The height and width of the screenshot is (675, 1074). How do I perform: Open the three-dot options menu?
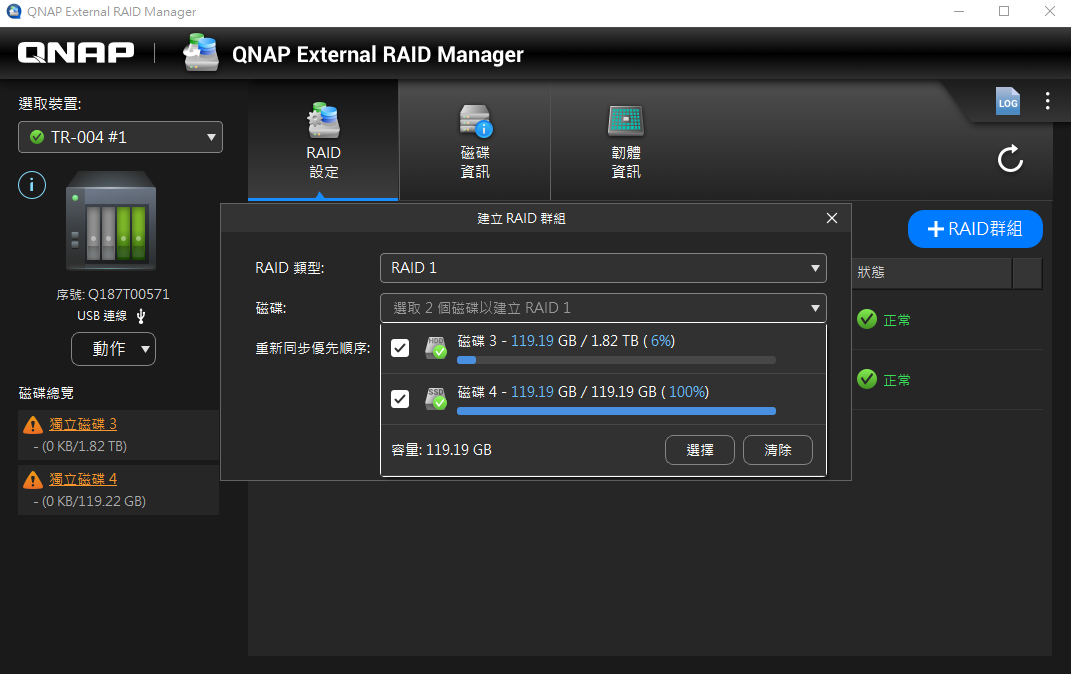[x=1046, y=101]
